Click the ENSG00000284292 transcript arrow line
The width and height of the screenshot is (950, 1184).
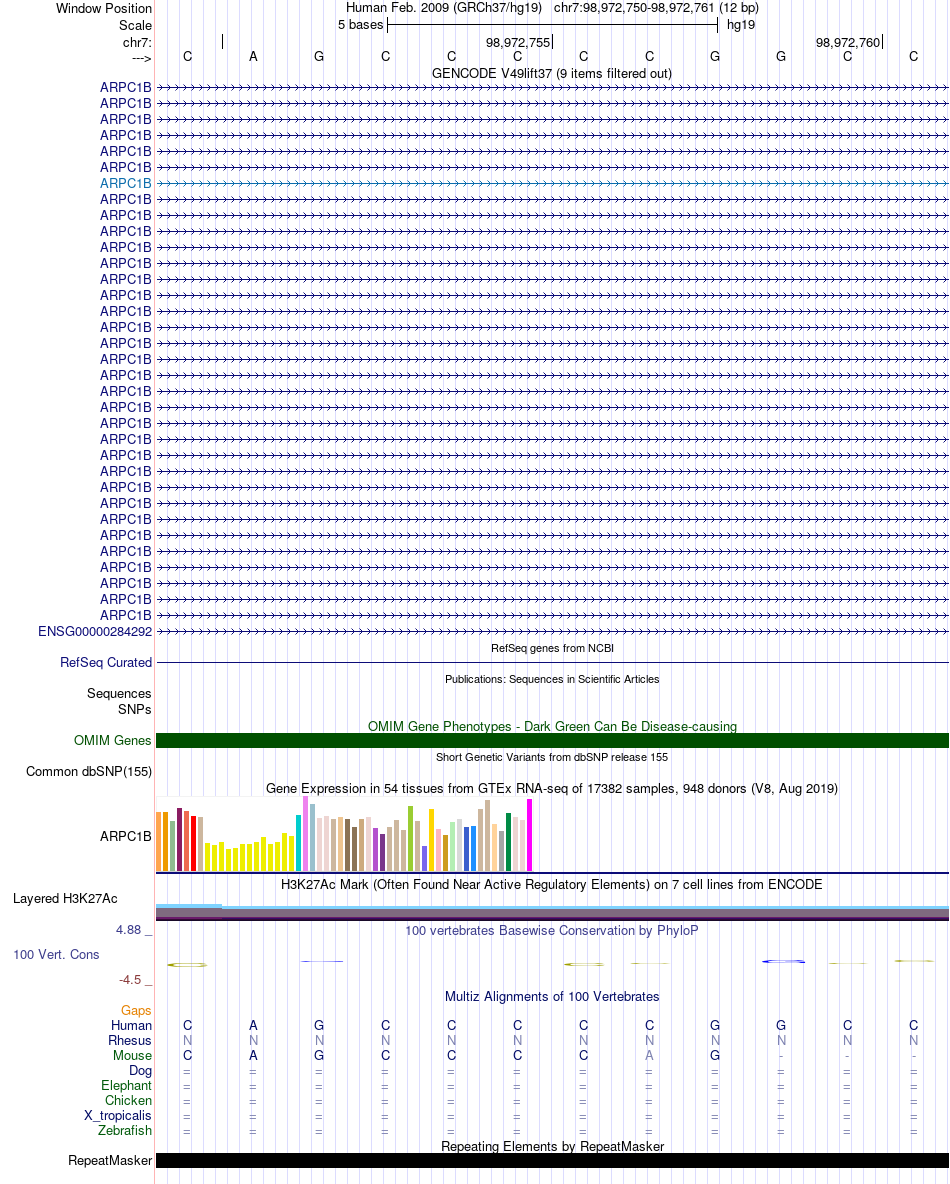pyautogui.click(x=552, y=631)
